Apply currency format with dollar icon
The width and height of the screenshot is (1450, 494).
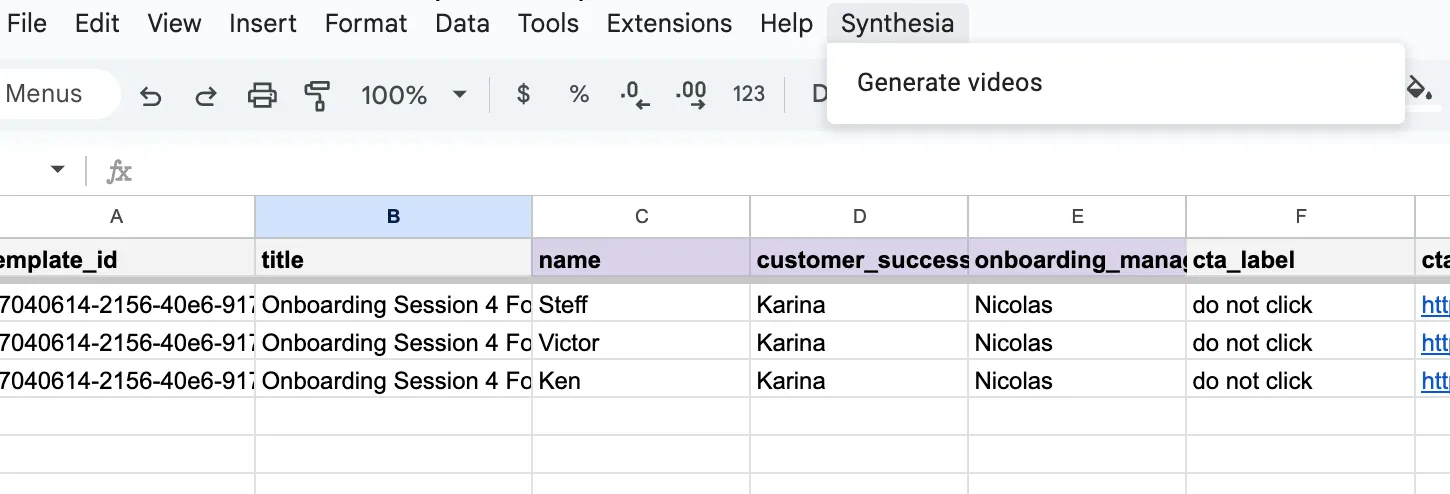pyautogui.click(x=522, y=94)
